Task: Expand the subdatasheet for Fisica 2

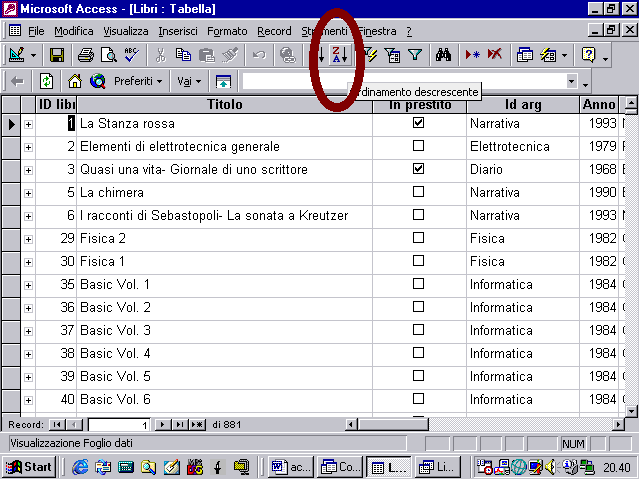Action: tap(28, 239)
